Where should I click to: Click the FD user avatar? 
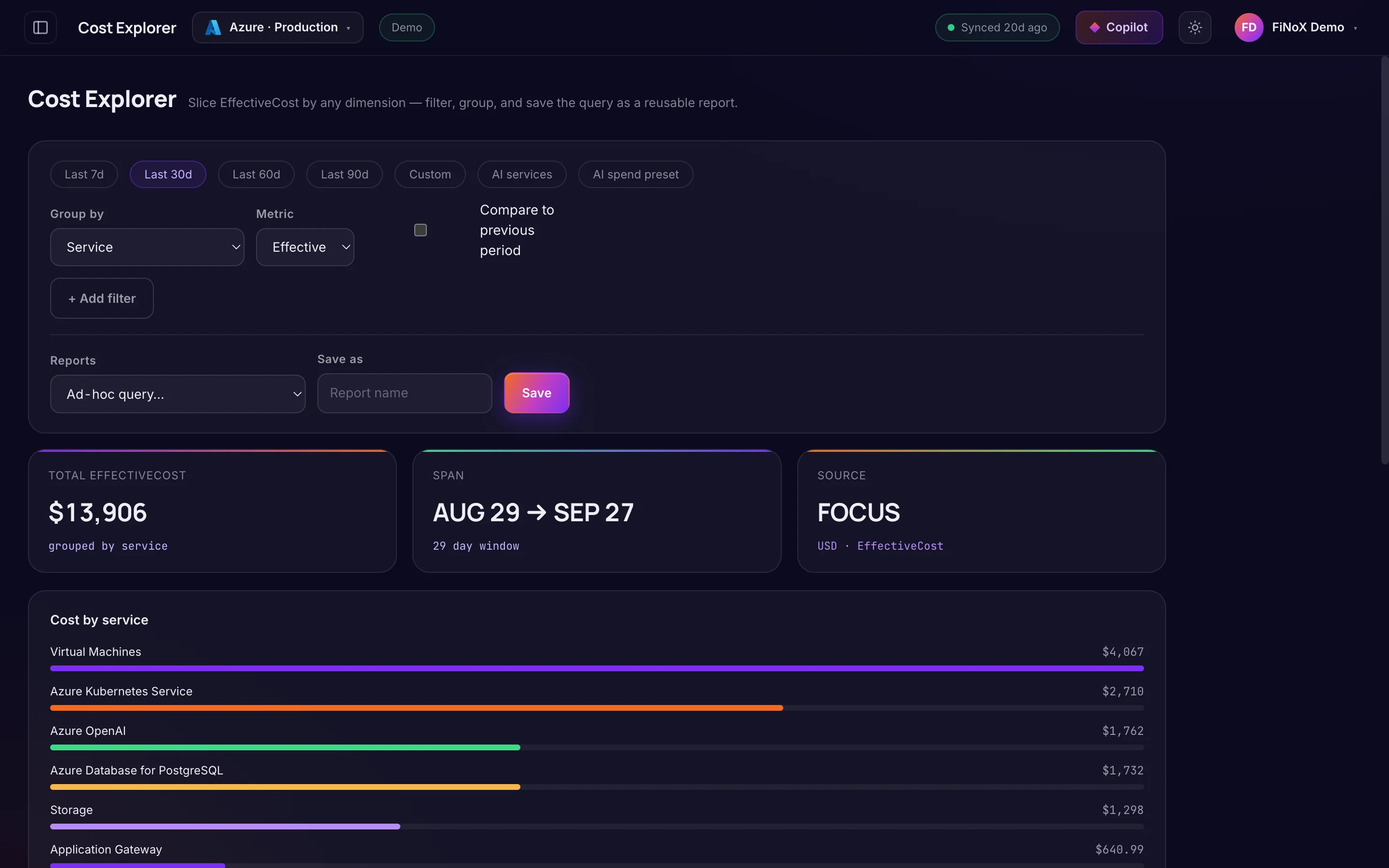pyautogui.click(x=1248, y=27)
